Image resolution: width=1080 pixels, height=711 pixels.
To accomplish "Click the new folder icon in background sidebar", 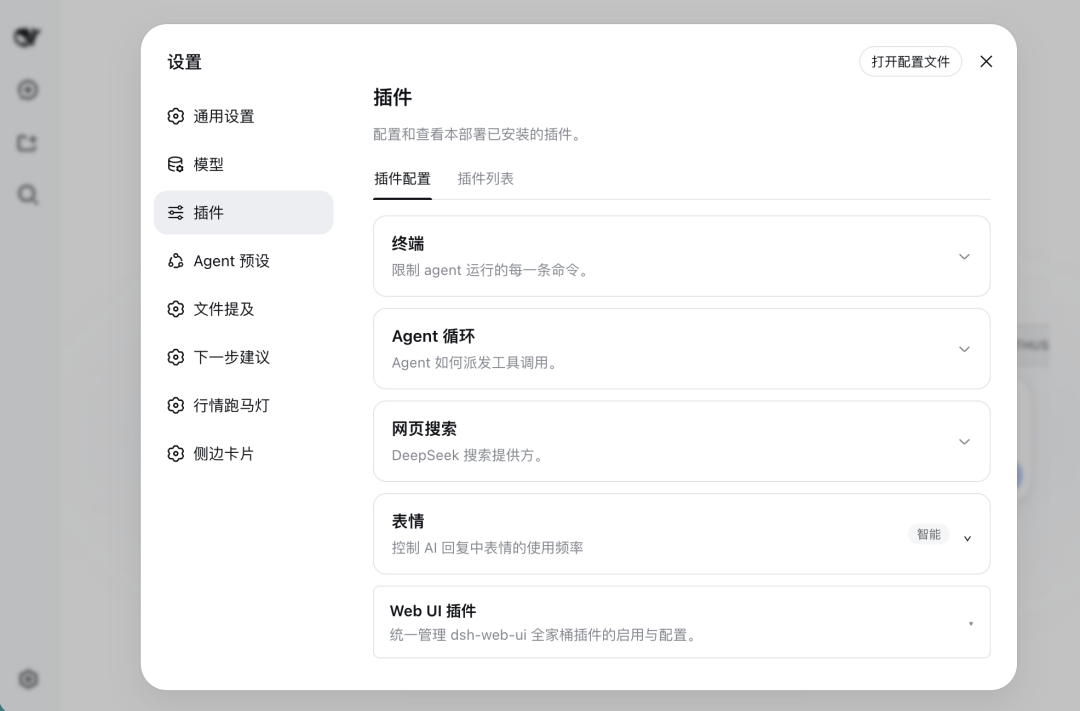I will [x=27, y=143].
